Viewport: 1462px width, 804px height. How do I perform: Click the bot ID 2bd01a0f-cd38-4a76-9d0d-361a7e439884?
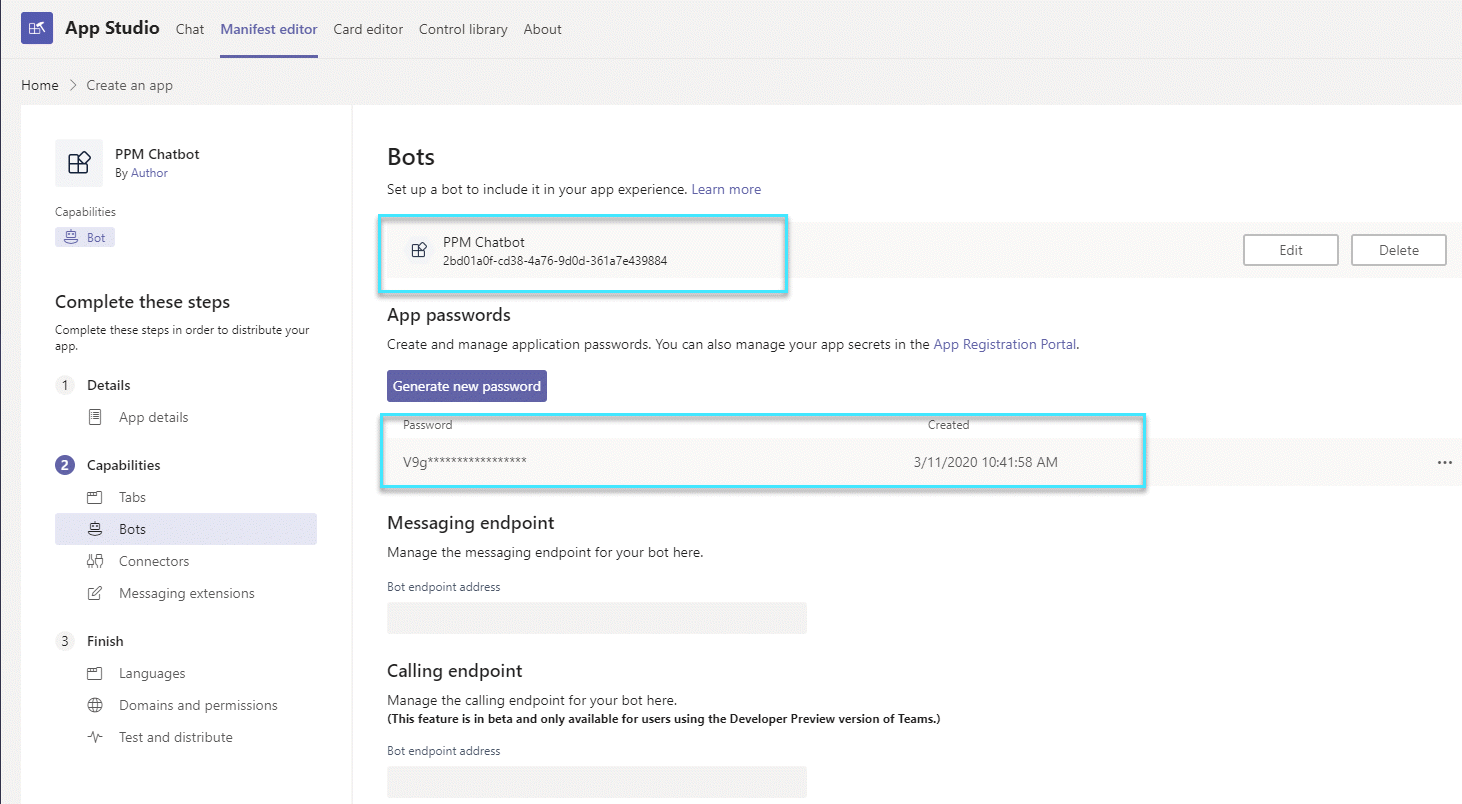(x=555, y=261)
